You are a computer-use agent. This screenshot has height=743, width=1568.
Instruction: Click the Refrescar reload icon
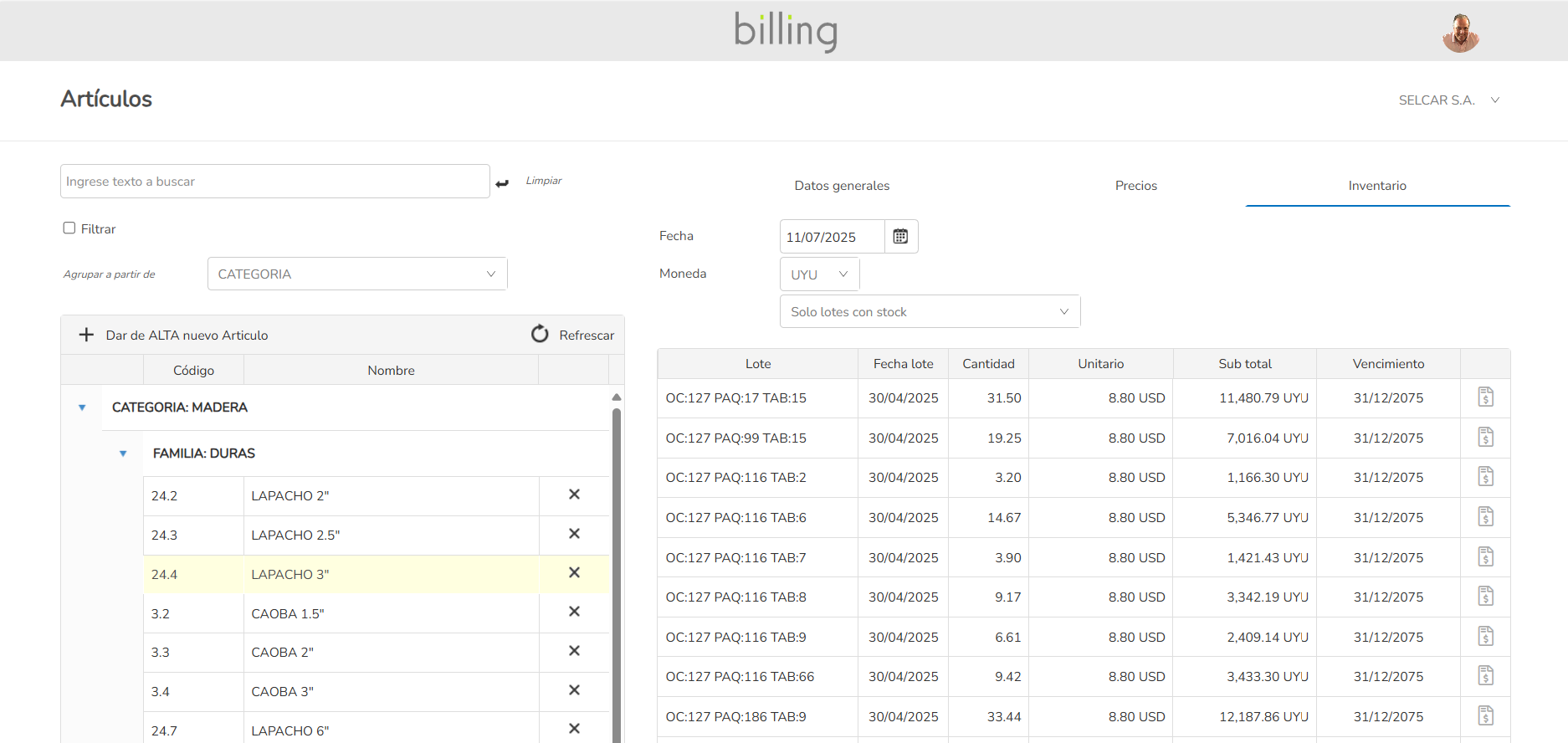tap(540, 335)
